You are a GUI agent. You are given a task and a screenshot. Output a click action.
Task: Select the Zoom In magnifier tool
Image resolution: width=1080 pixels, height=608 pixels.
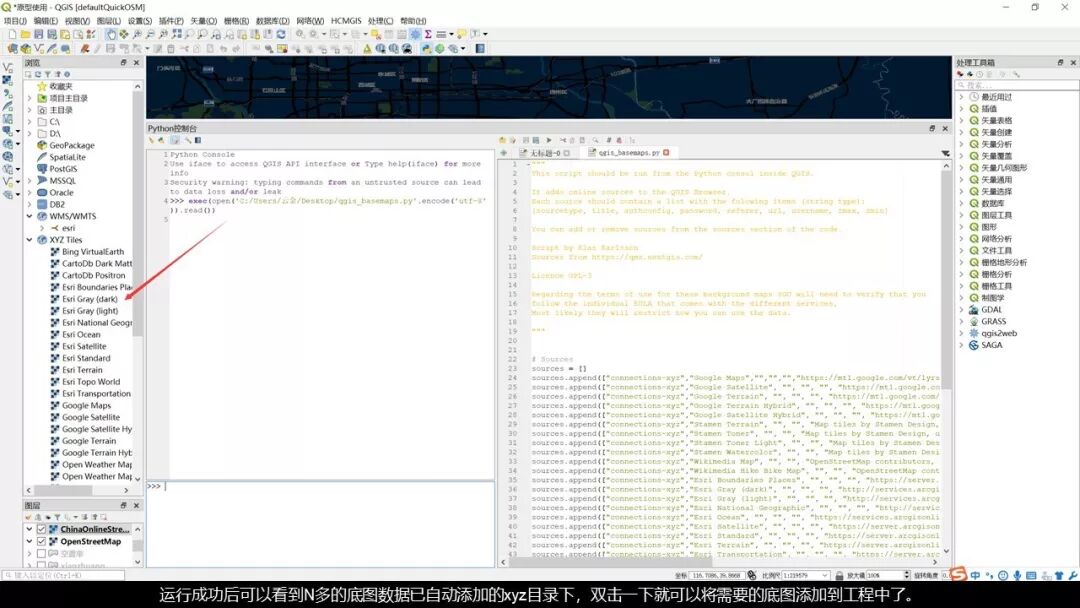click(137, 34)
